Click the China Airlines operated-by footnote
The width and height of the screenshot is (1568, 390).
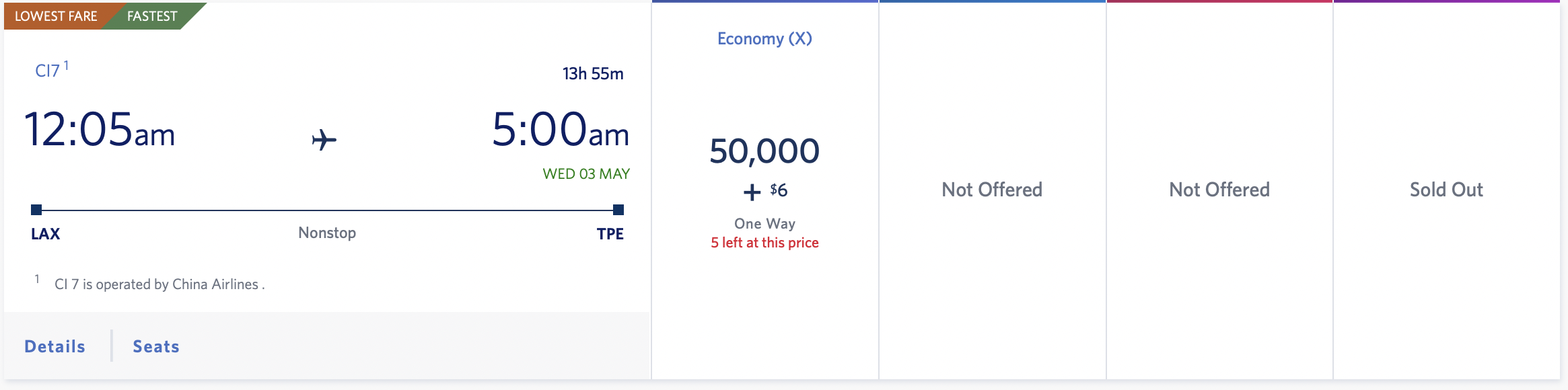[x=159, y=284]
